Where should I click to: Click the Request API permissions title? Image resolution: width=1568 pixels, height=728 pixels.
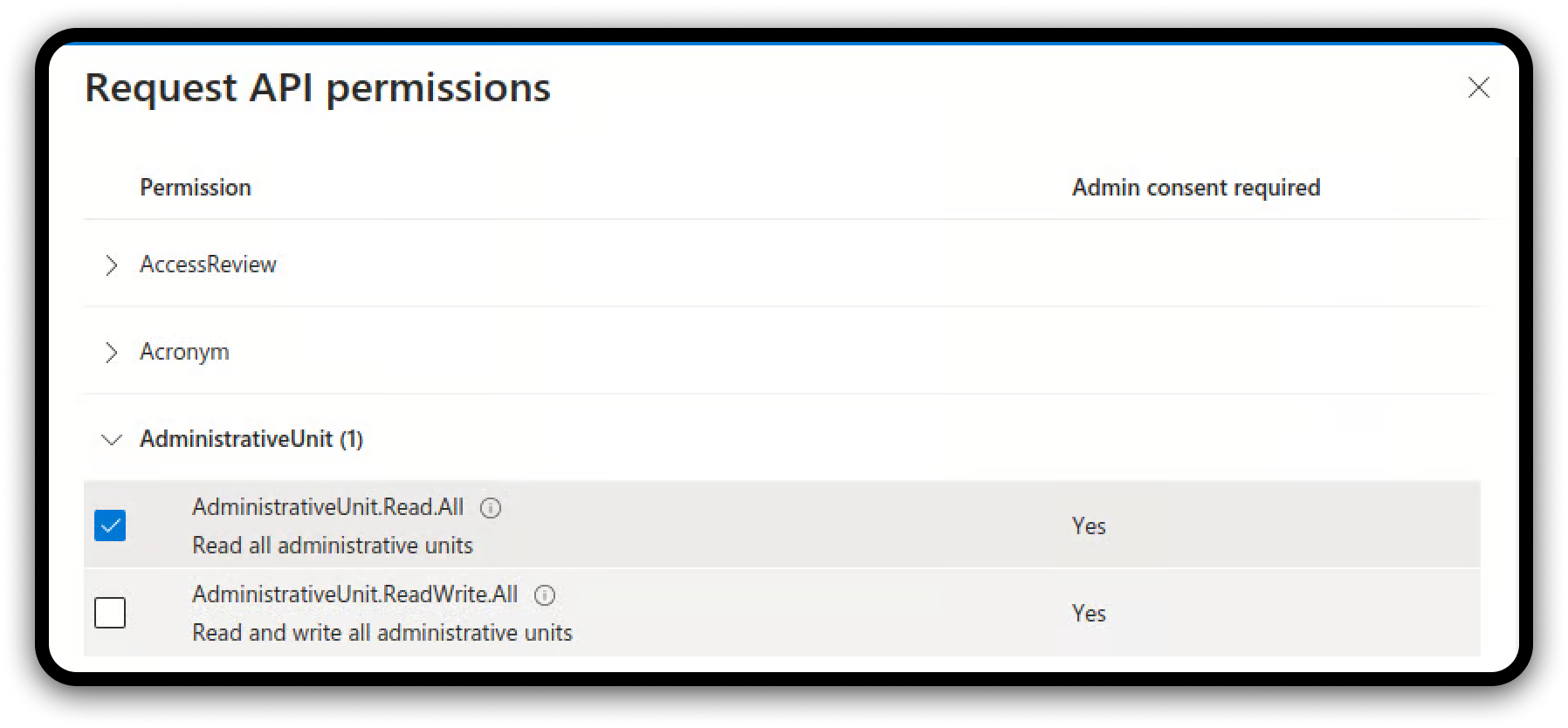pos(318,87)
